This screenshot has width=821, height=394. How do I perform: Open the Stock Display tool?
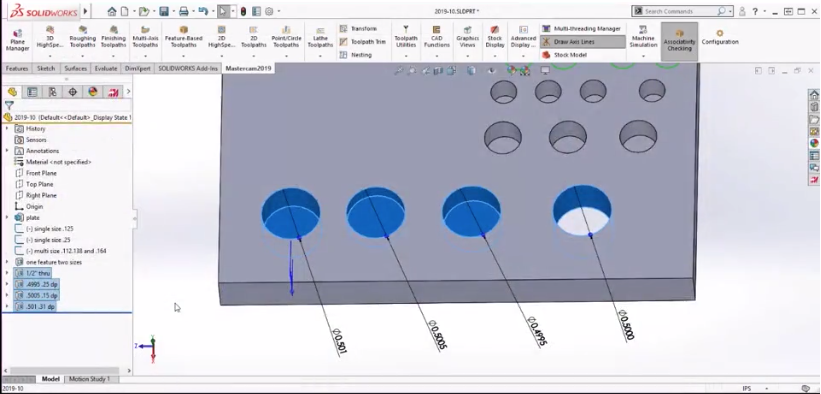(495, 38)
